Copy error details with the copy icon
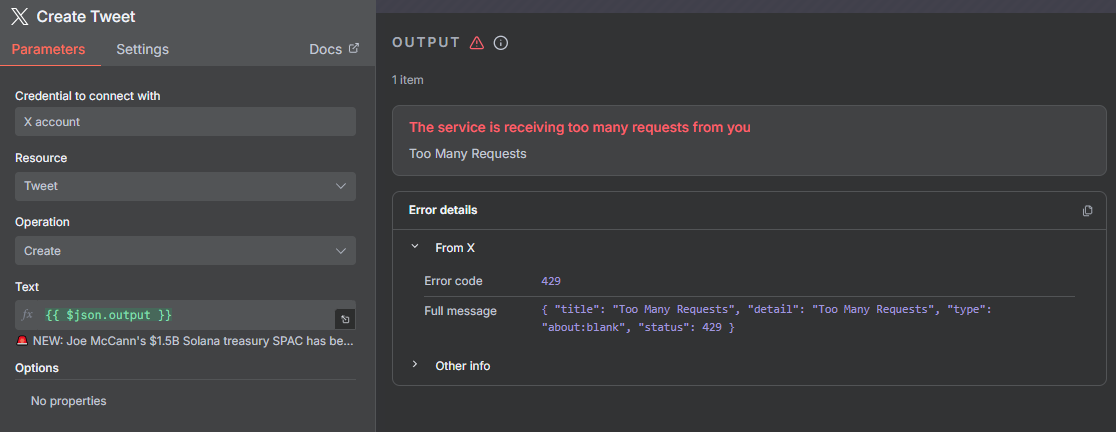This screenshot has height=432, width=1116. point(1088,211)
